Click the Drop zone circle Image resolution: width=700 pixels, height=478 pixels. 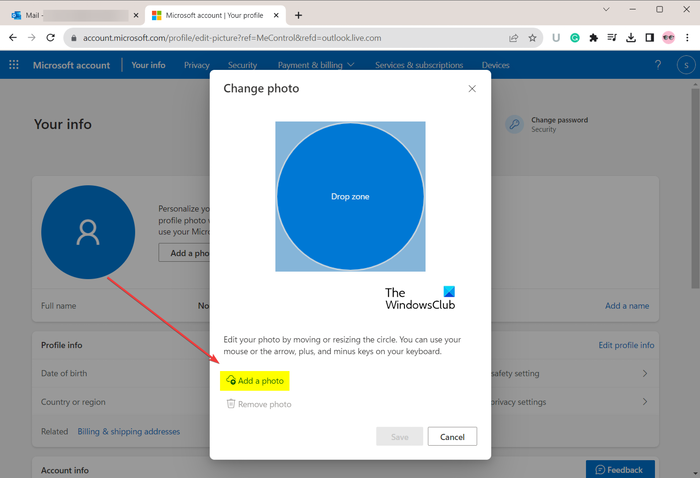tap(350, 196)
